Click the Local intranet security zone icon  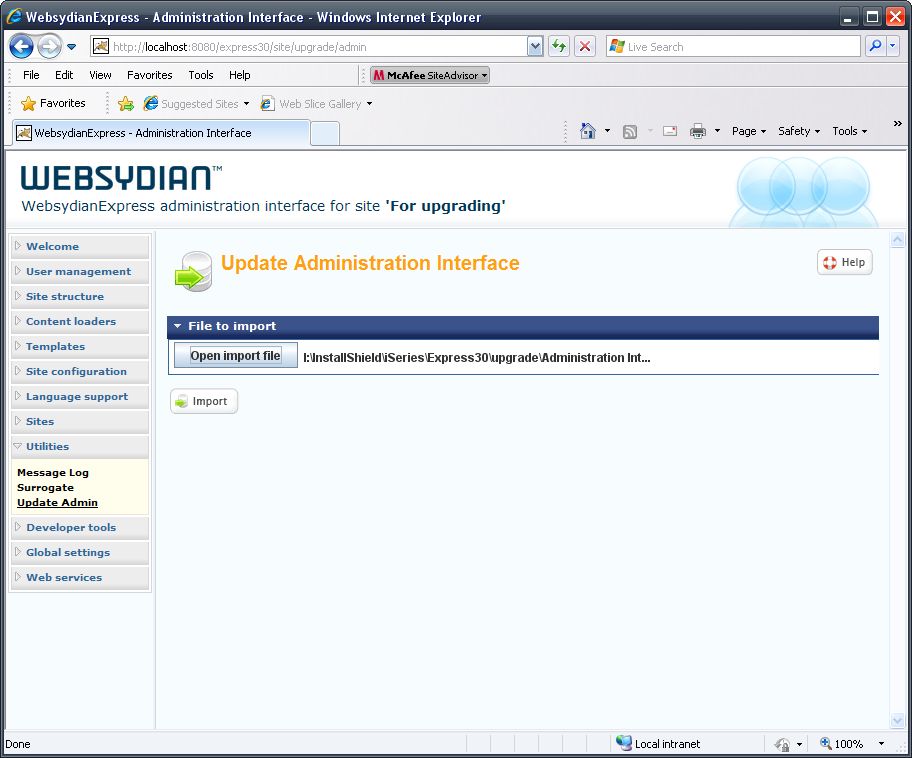(624, 743)
